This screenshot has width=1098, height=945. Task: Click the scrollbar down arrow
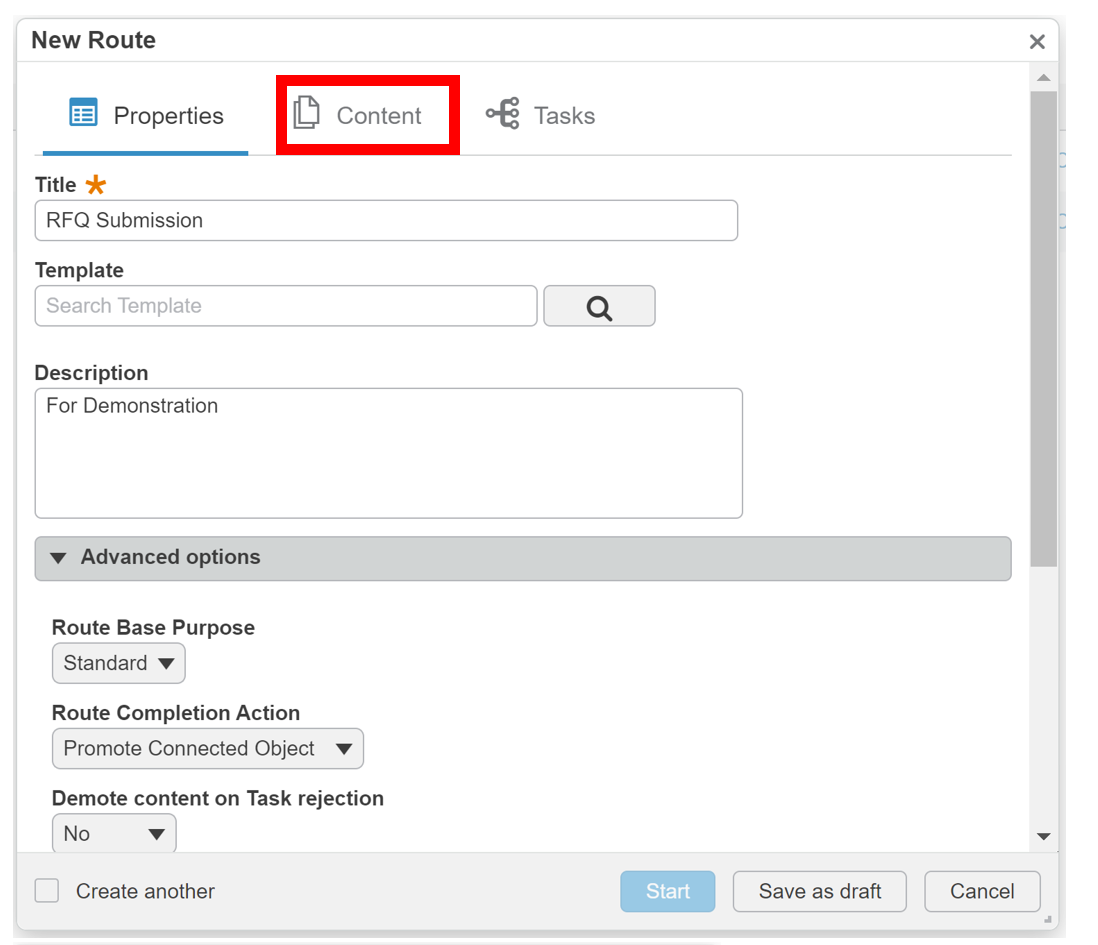pyautogui.click(x=1043, y=836)
